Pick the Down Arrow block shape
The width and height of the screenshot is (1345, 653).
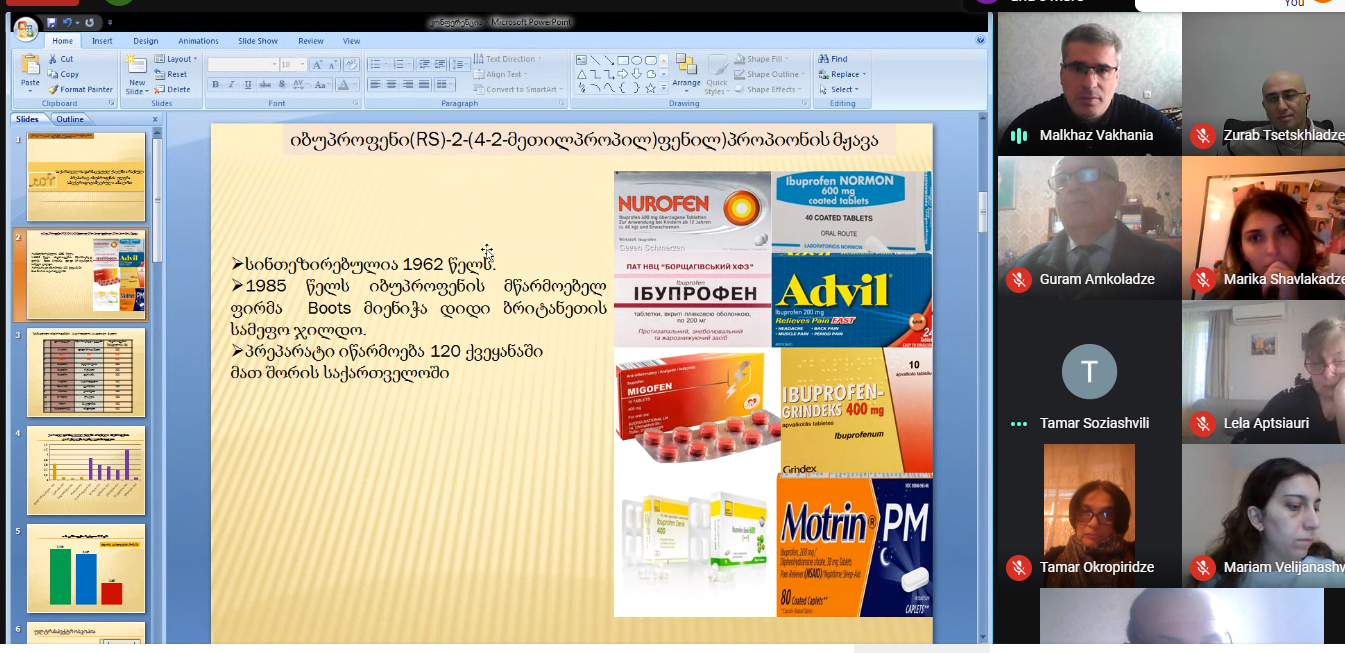pyautogui.click(x=637, y=74)
